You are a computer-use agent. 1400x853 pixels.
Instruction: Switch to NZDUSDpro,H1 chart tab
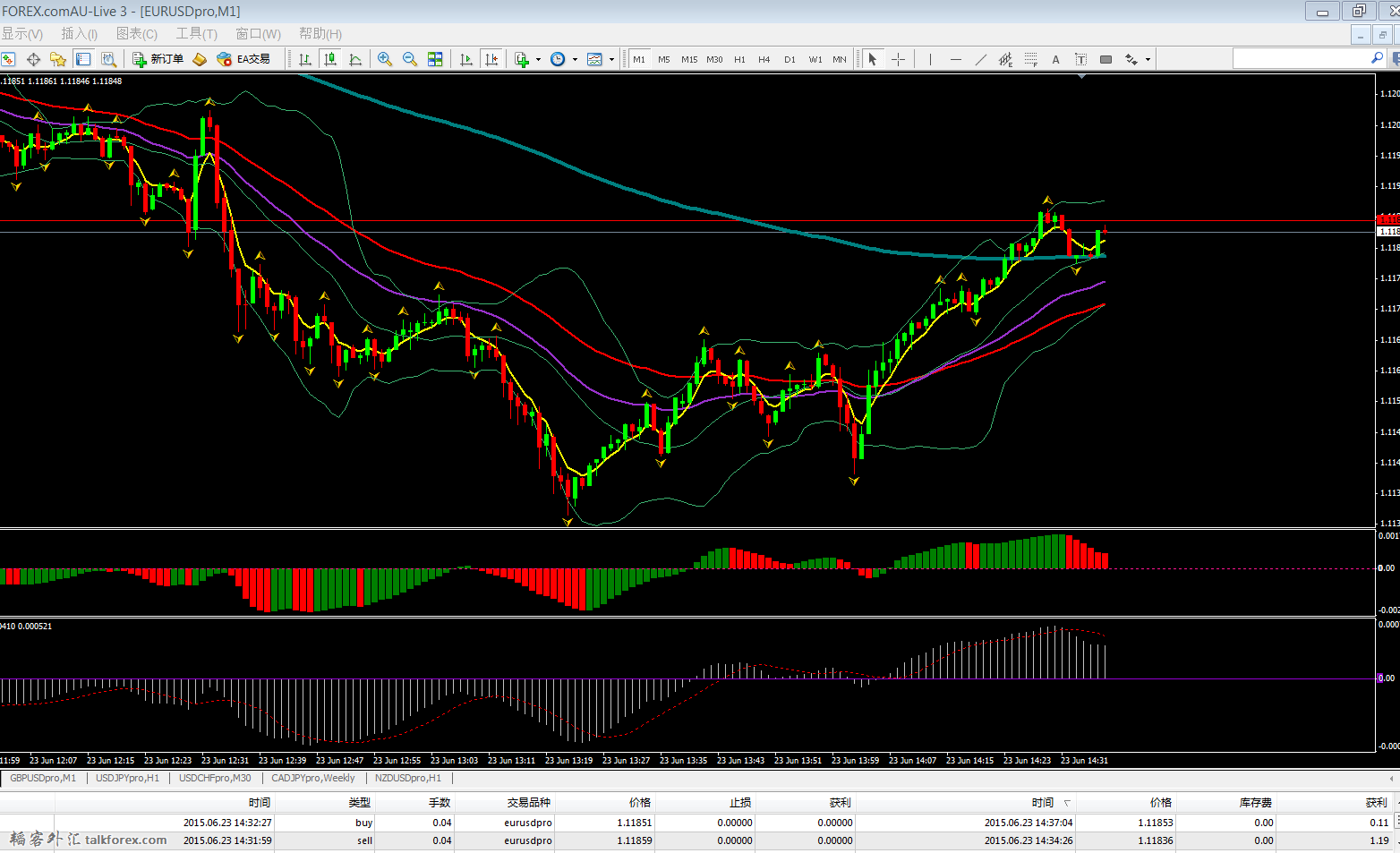point(408,778)
